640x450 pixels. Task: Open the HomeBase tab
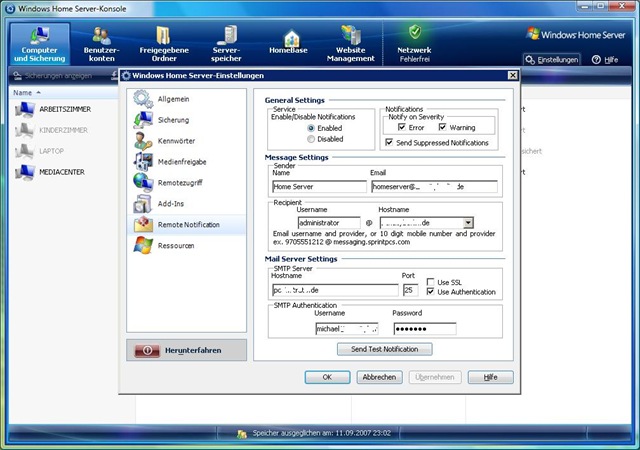pos(288,43)
